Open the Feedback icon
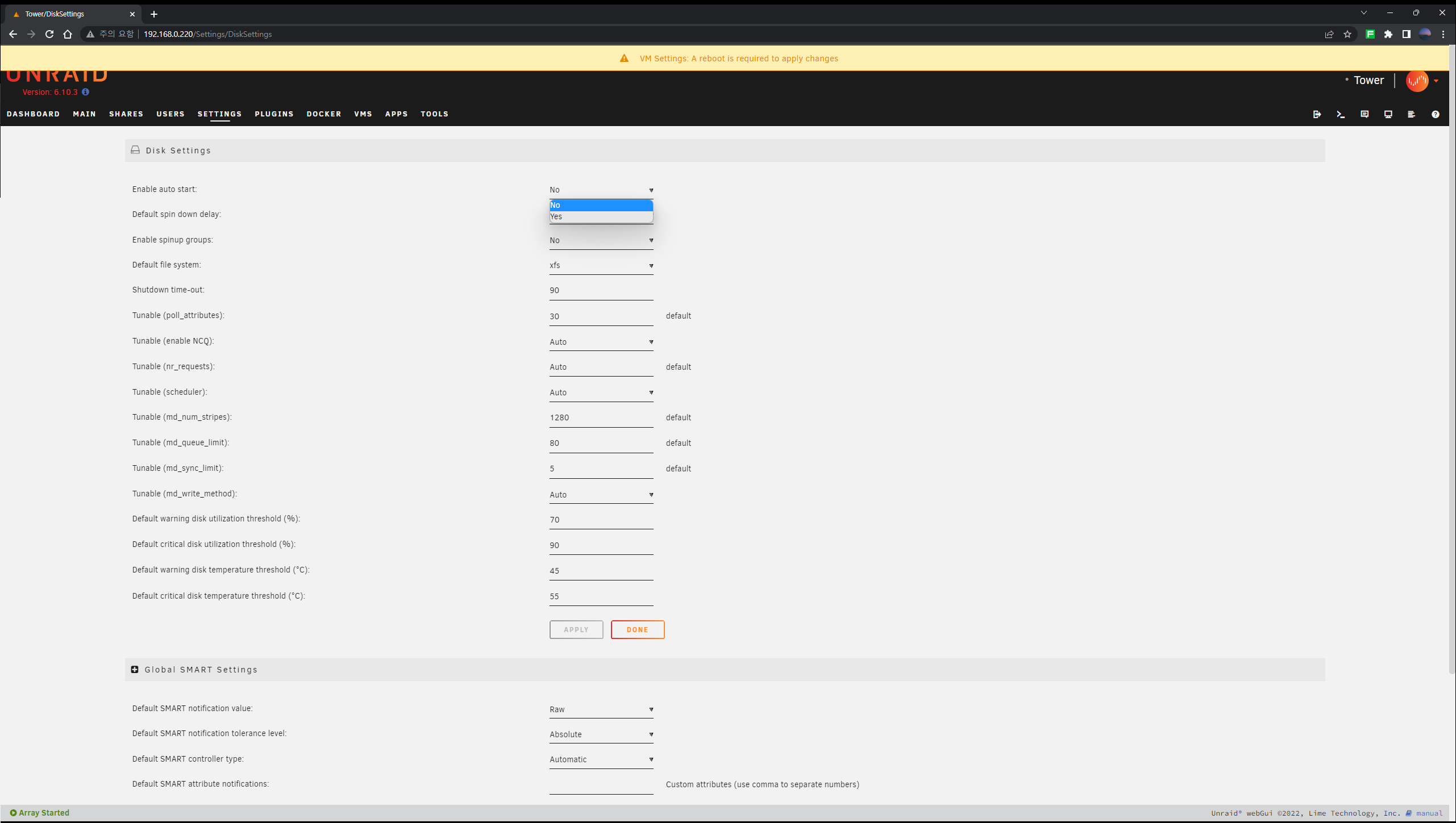Screen dimensions: 1456x823 click(x=1365, y=114)
